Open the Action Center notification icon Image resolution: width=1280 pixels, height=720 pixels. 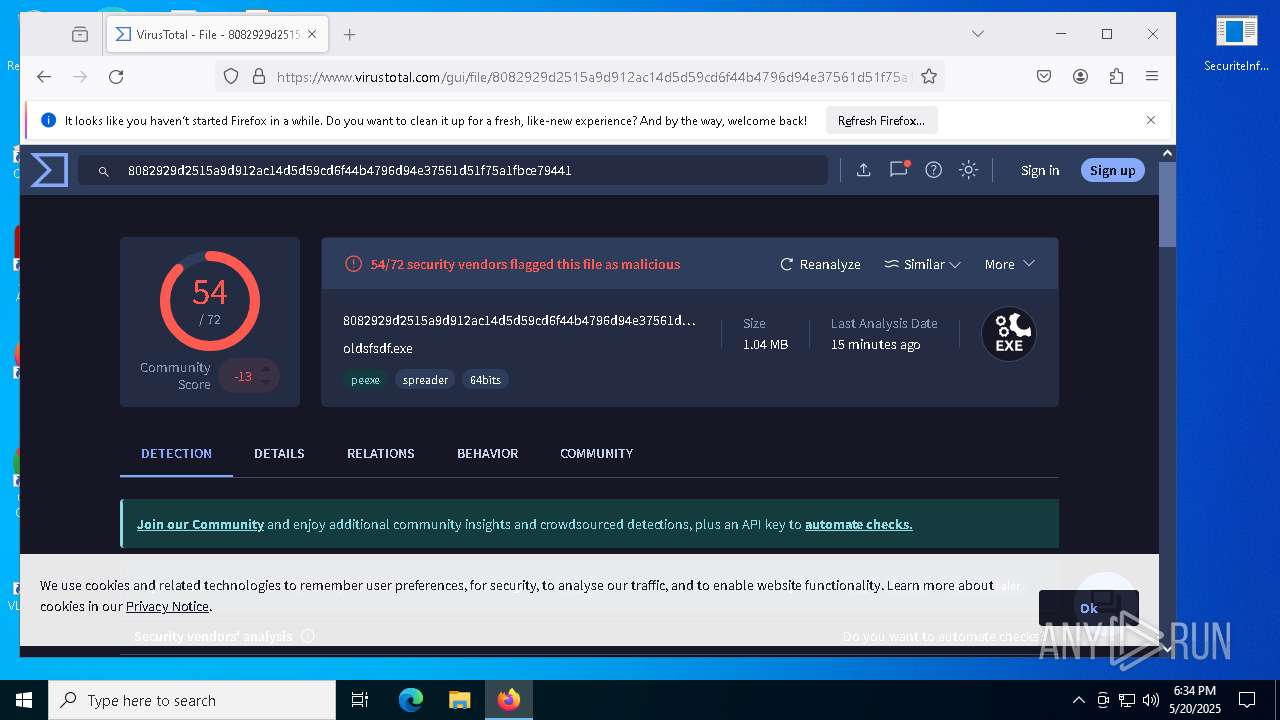(x=1247, y=700)
